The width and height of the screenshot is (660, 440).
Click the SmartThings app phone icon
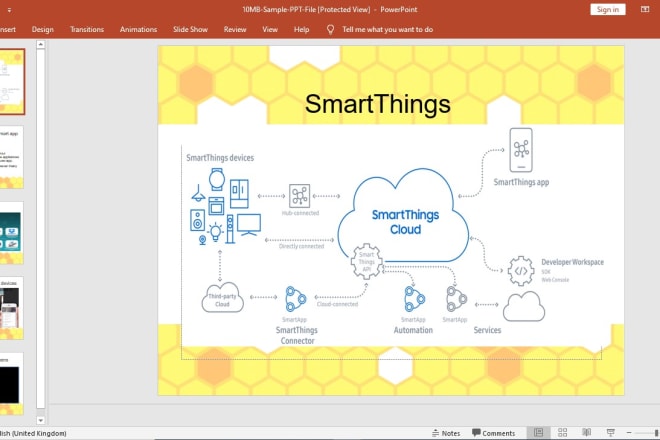521,150
